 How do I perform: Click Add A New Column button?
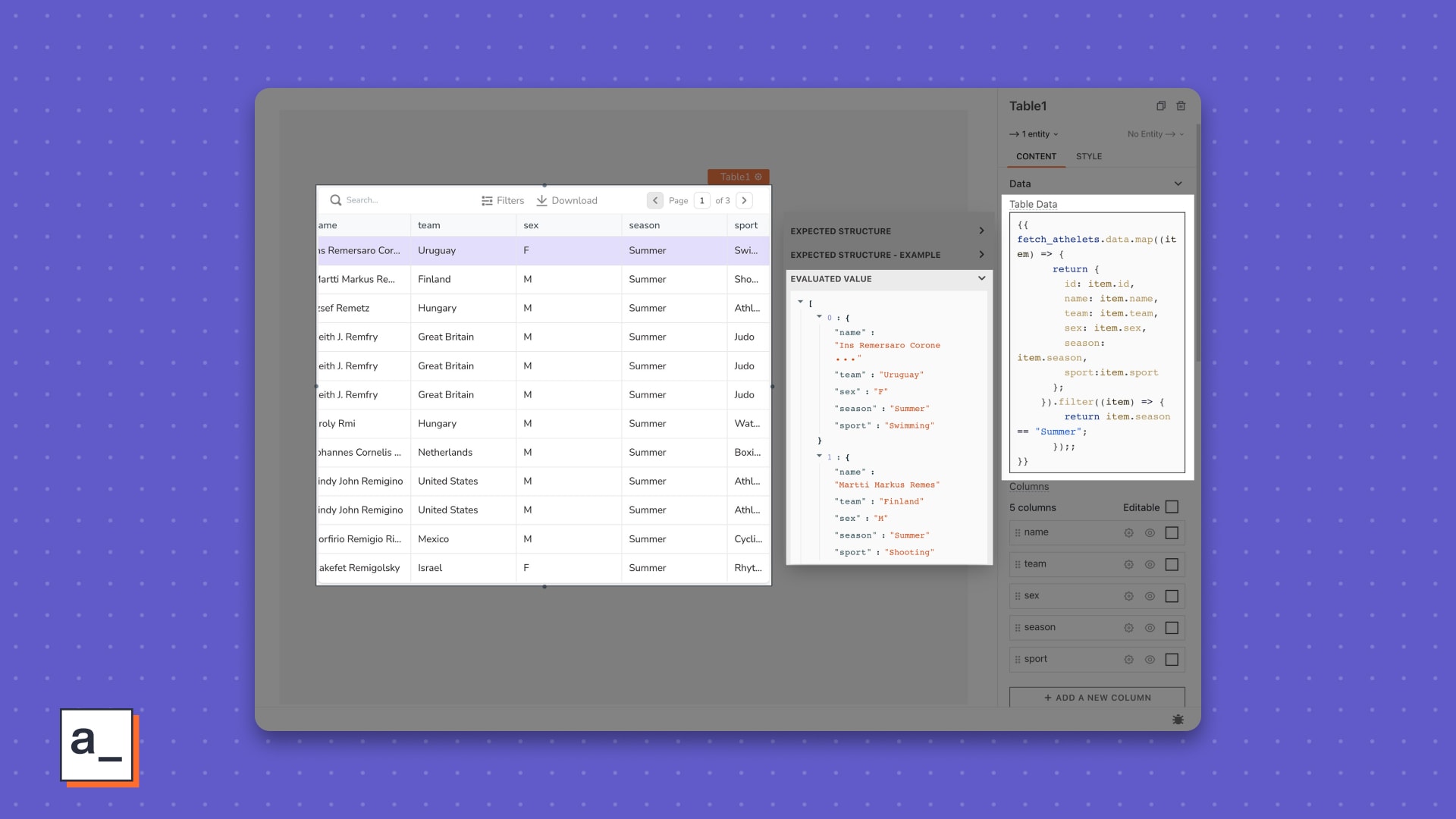pyautogui.click(x=1097, y=698)
